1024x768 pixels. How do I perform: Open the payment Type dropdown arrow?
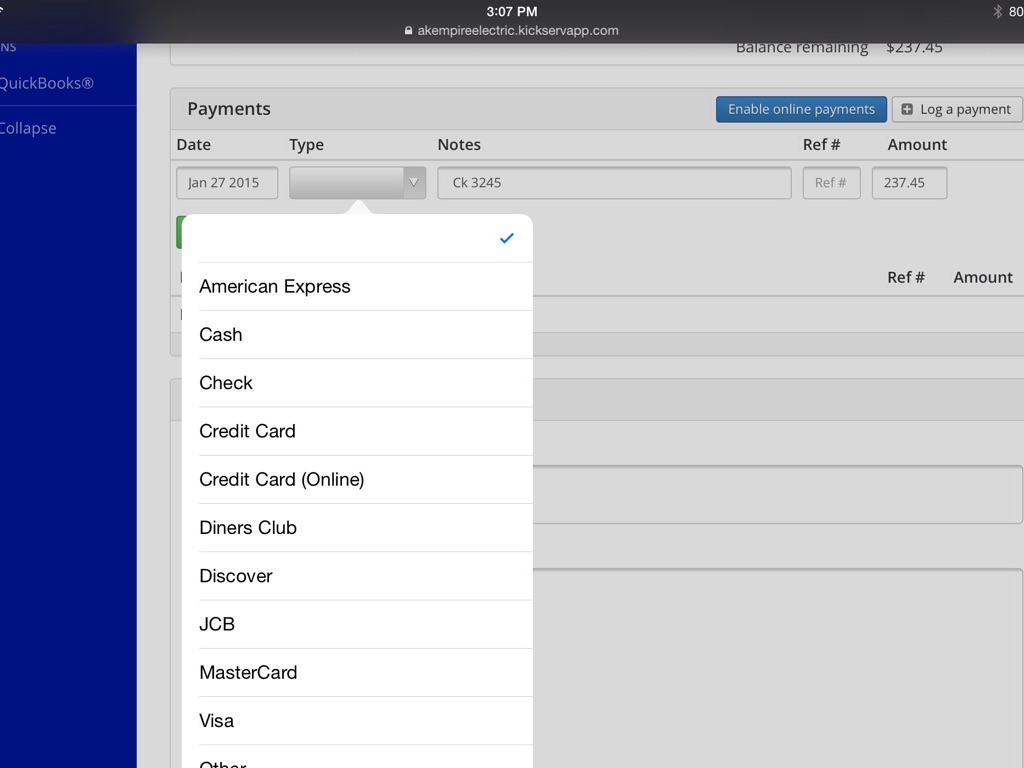coord(413,183)
